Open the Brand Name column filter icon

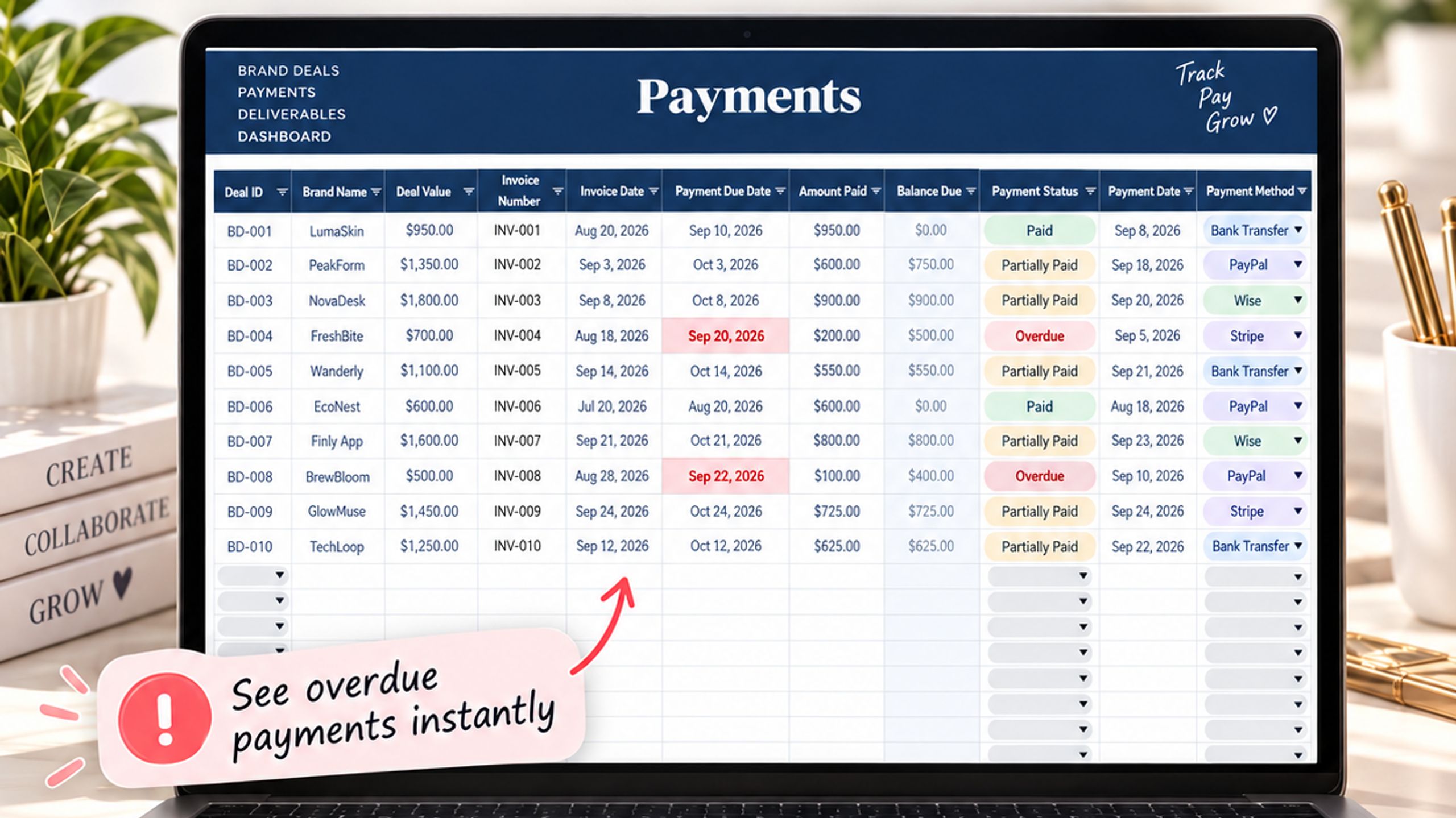(x=376, y=192)
